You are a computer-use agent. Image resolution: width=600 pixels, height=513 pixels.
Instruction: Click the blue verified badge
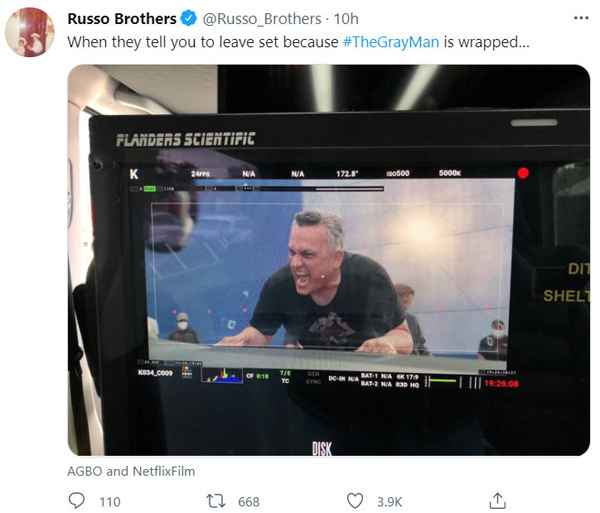[189, 18]
